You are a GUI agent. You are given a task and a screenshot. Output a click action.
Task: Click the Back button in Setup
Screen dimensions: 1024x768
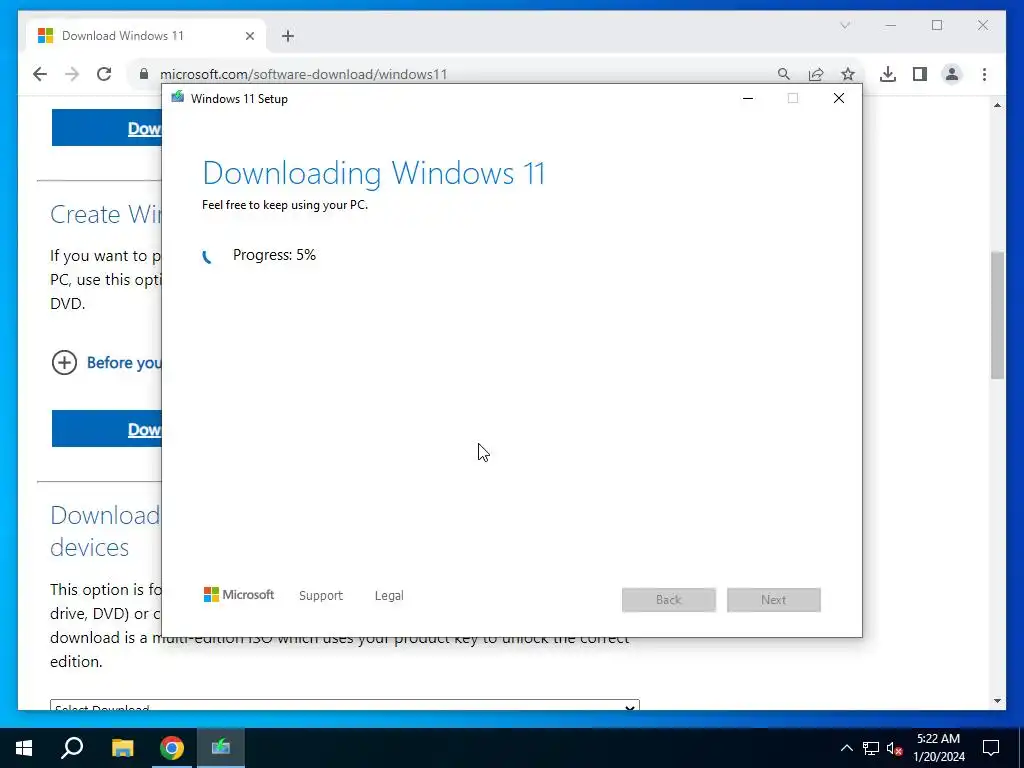click(x=669, y=600)
